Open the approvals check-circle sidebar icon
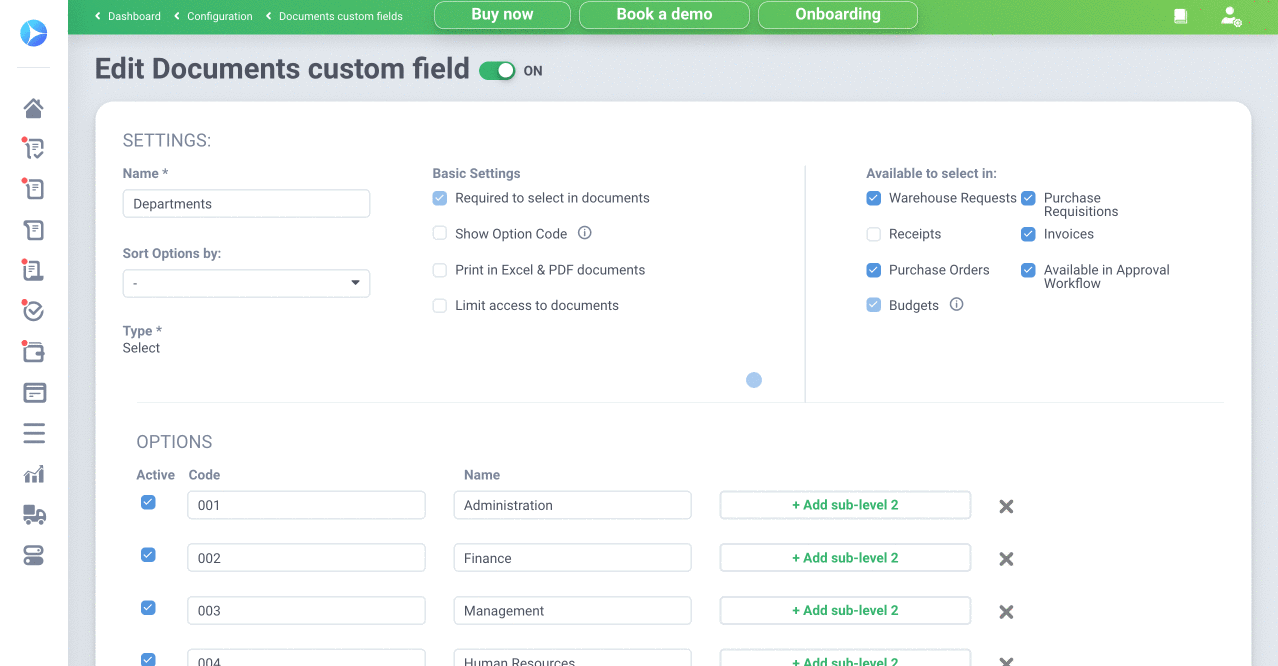 [34, 311]
